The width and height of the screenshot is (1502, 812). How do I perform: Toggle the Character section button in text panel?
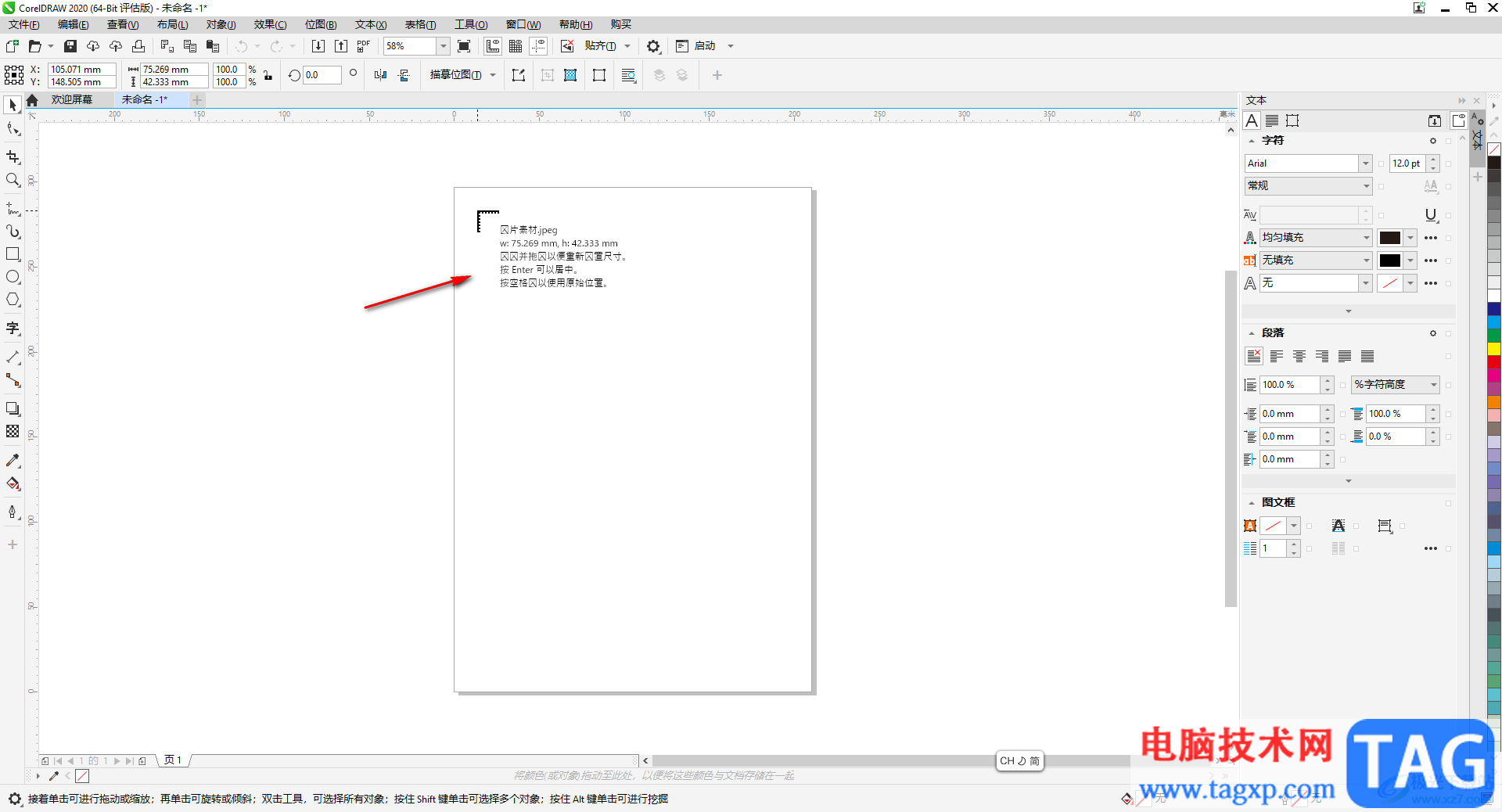[1252, 120]
